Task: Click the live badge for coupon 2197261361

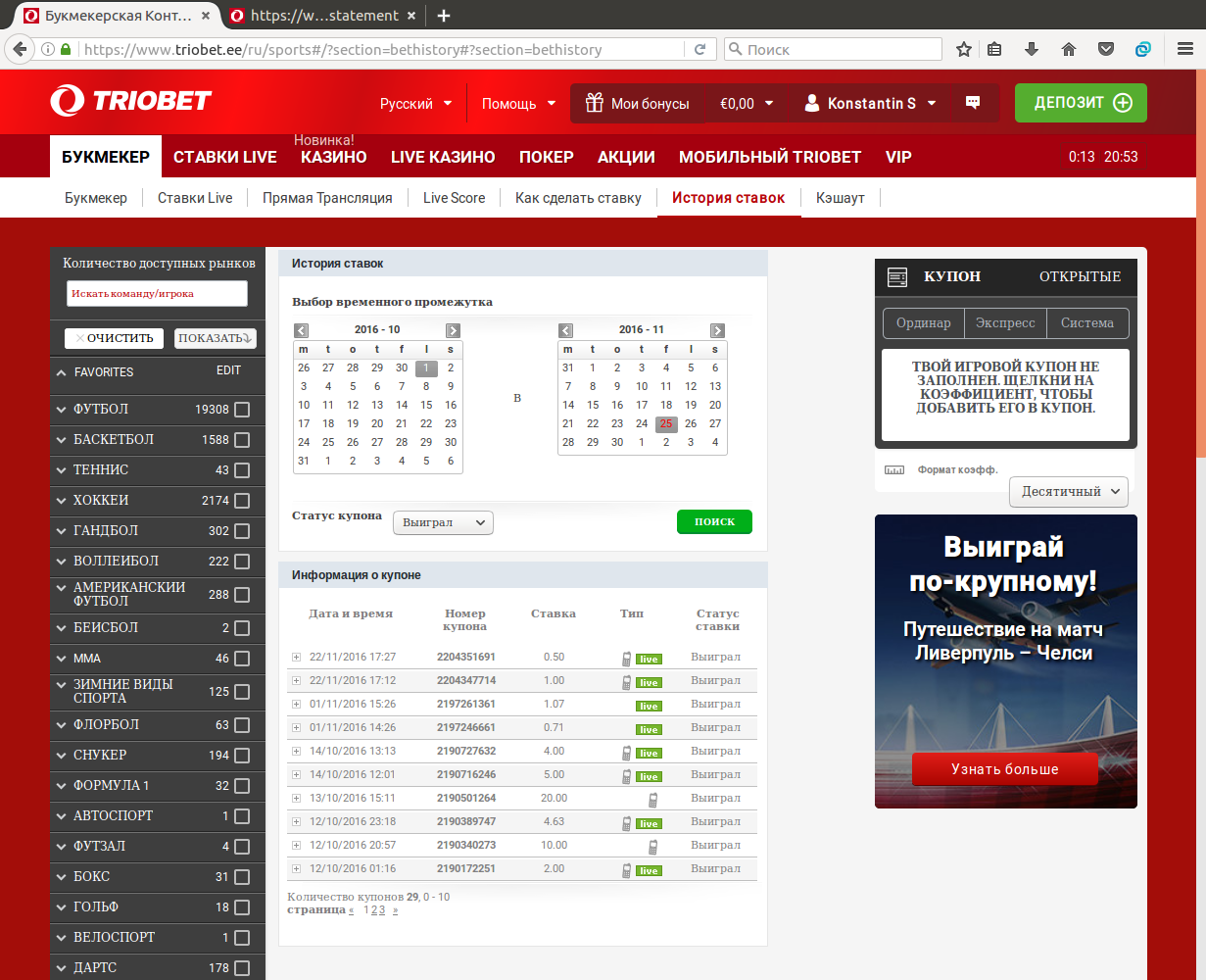Action: tap(649, 706)
